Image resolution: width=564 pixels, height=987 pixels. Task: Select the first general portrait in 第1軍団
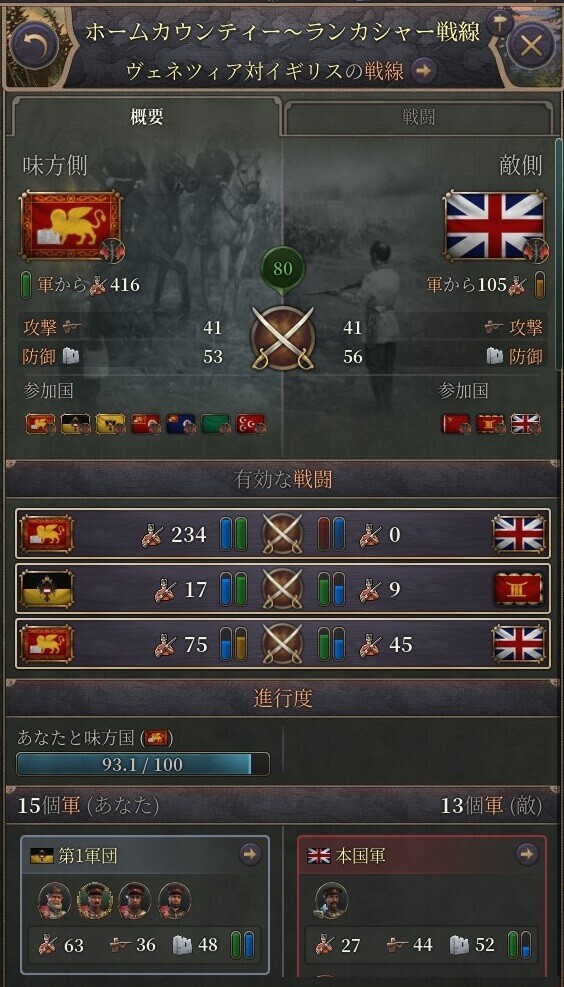coord(55,900)
